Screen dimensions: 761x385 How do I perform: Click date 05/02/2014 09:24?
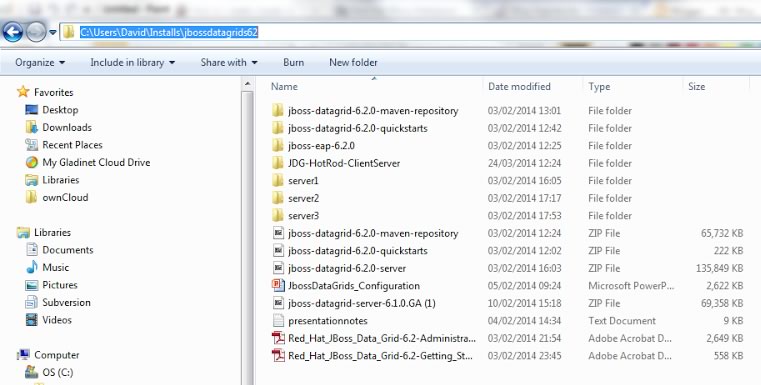(x=524, y=285)
